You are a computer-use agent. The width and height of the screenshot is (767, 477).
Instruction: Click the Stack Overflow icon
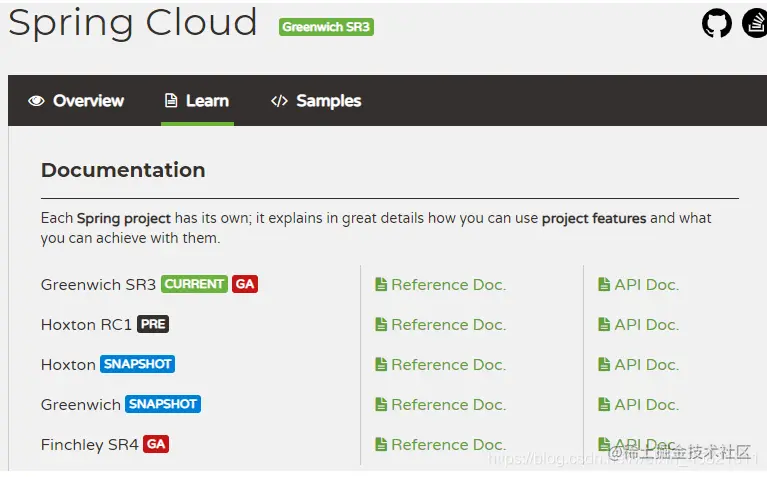(x=755, y=23)
